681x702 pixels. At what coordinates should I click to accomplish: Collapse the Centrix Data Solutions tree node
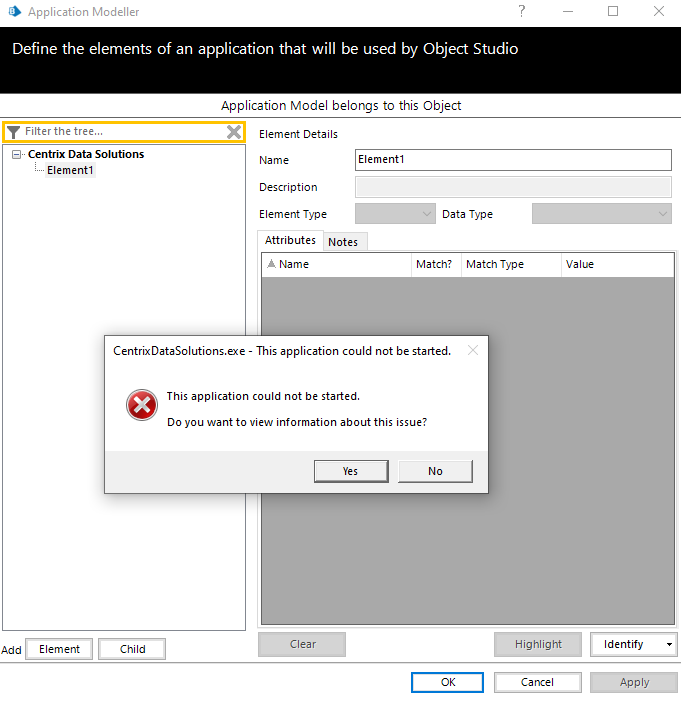coord(17,154)
